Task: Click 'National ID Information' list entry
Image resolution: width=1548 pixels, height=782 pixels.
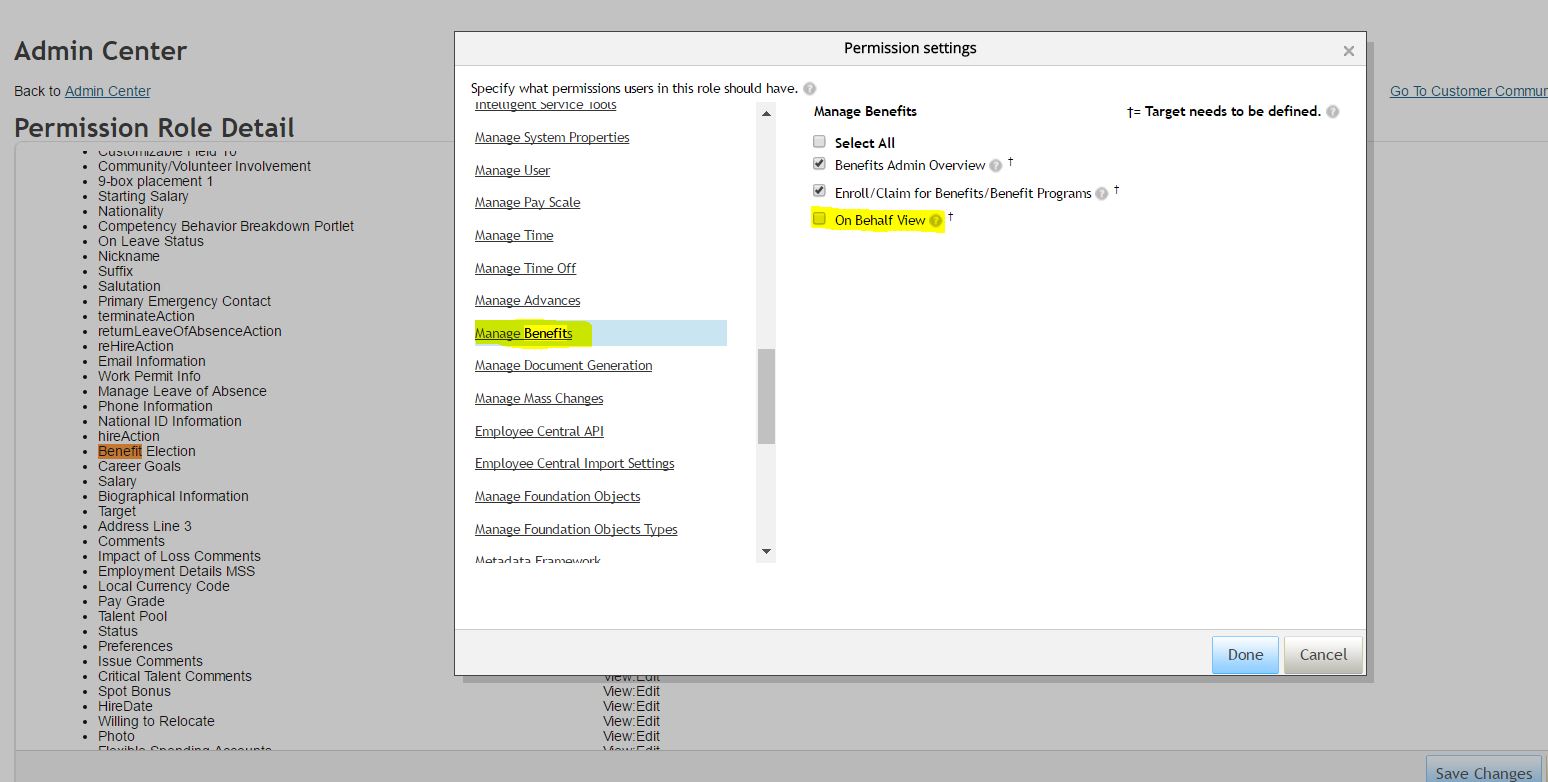Action: pyautogui.click(x=170, y=421)
